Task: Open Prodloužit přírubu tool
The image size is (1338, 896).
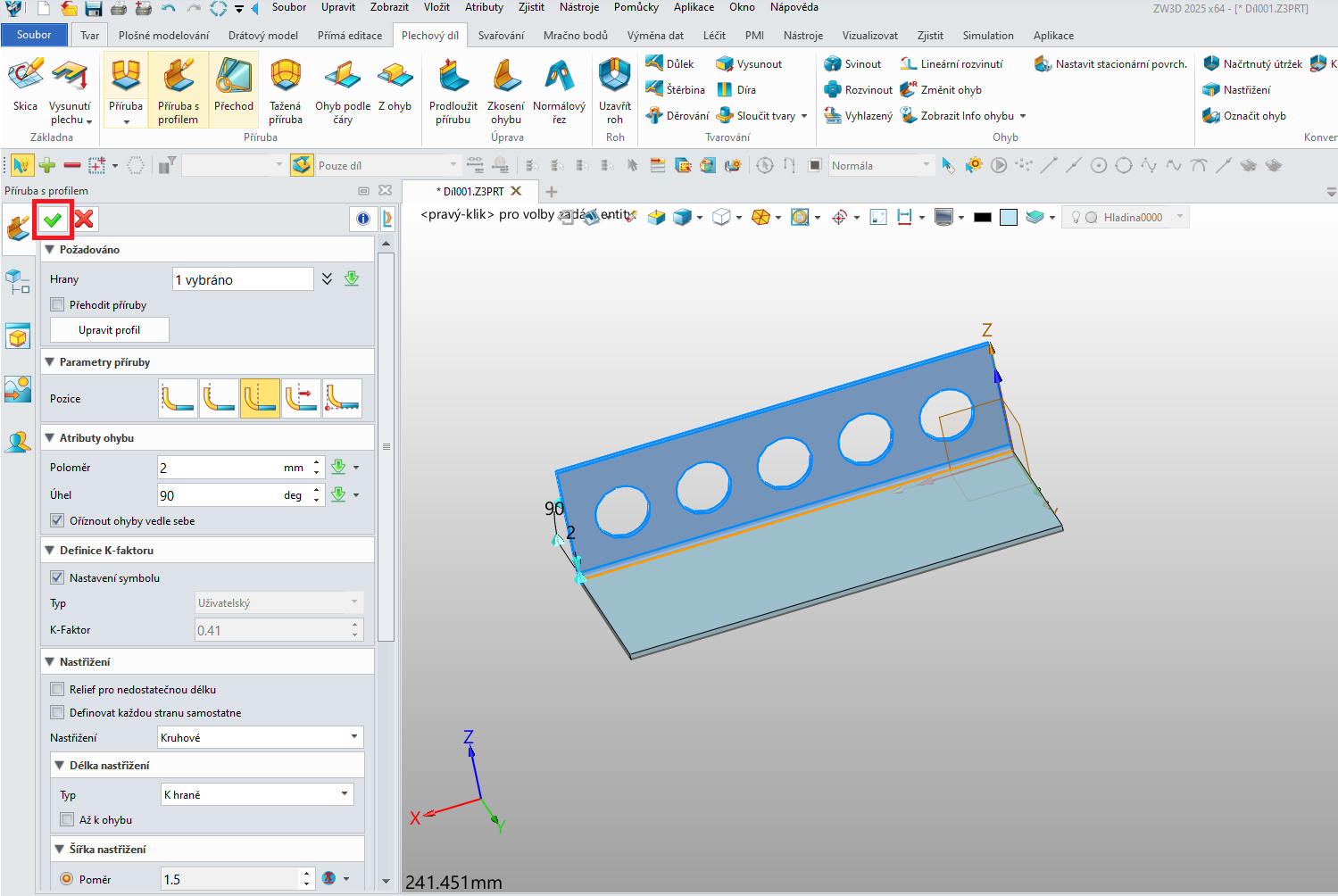Action: click(x=453, y=91)
